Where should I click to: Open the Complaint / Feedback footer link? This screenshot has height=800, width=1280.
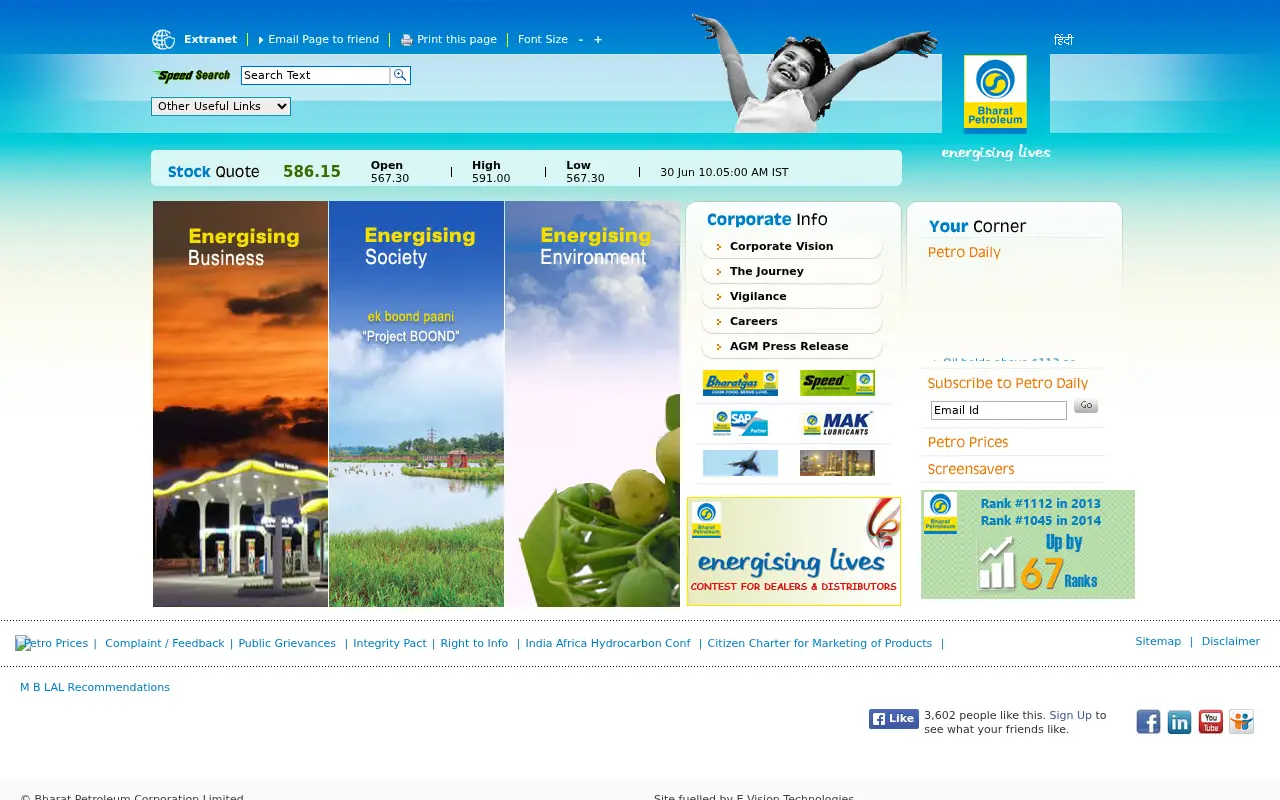164,643
